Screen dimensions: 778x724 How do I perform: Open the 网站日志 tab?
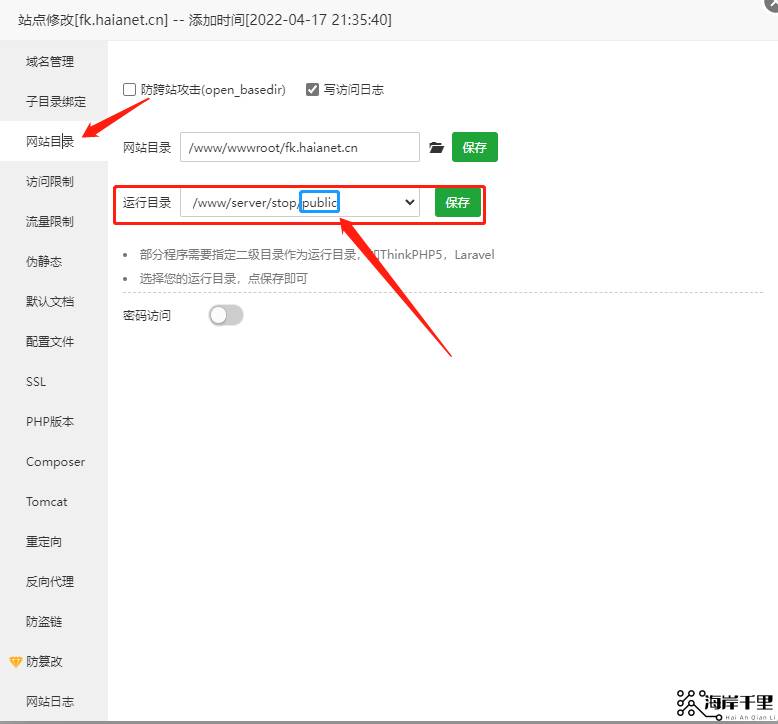50,702
